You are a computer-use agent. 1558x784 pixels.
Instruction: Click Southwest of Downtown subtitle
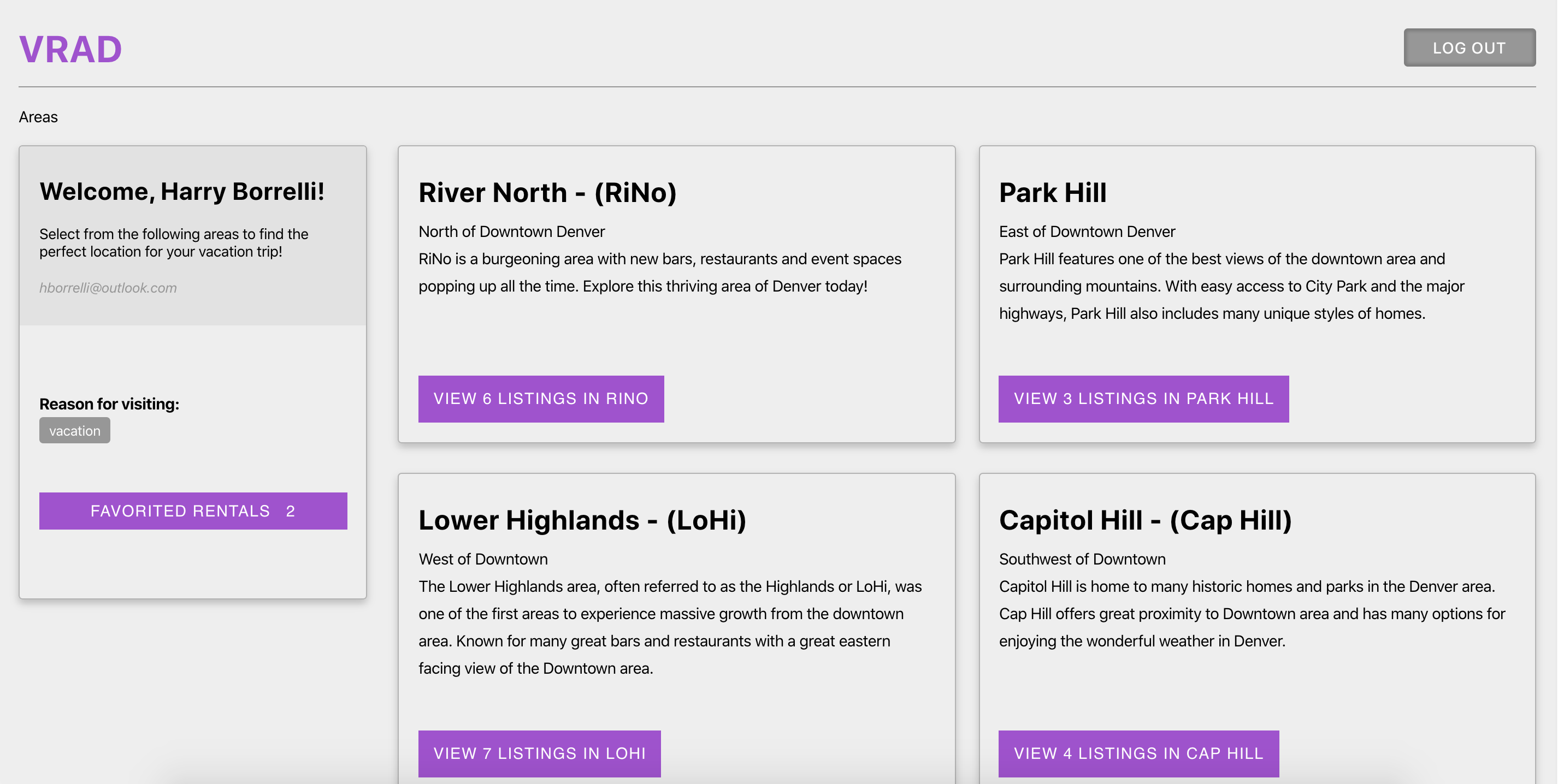pos(1082,559)
